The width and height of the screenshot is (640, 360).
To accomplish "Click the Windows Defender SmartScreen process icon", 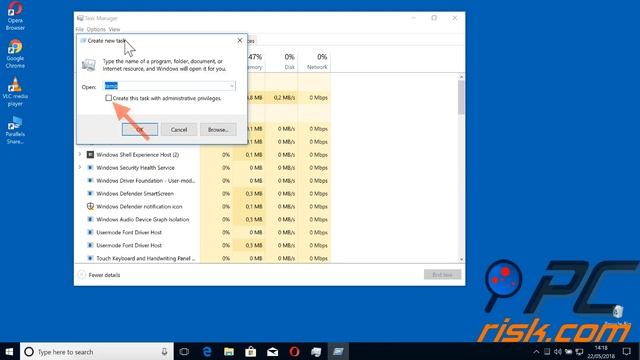I will tap(90, 193).
